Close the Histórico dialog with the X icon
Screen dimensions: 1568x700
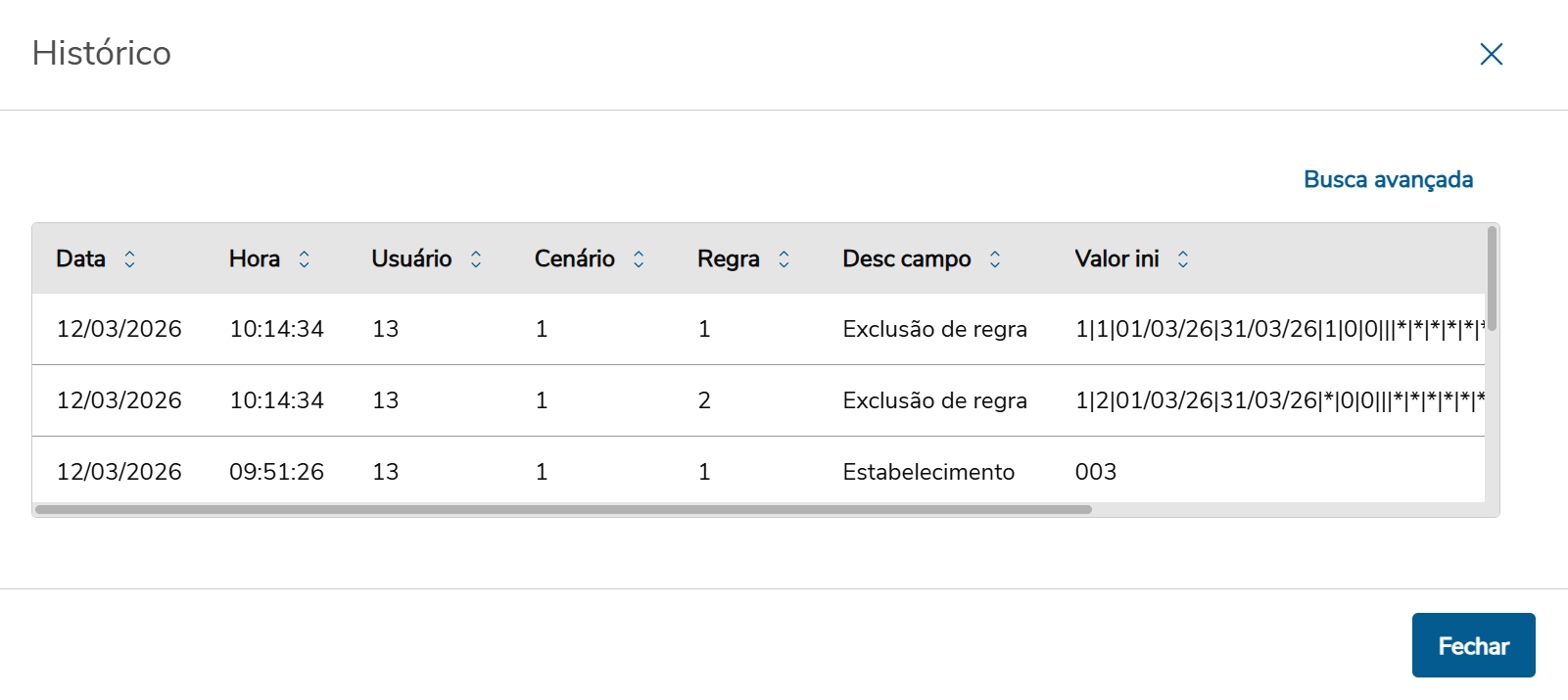coord(1491,54)
